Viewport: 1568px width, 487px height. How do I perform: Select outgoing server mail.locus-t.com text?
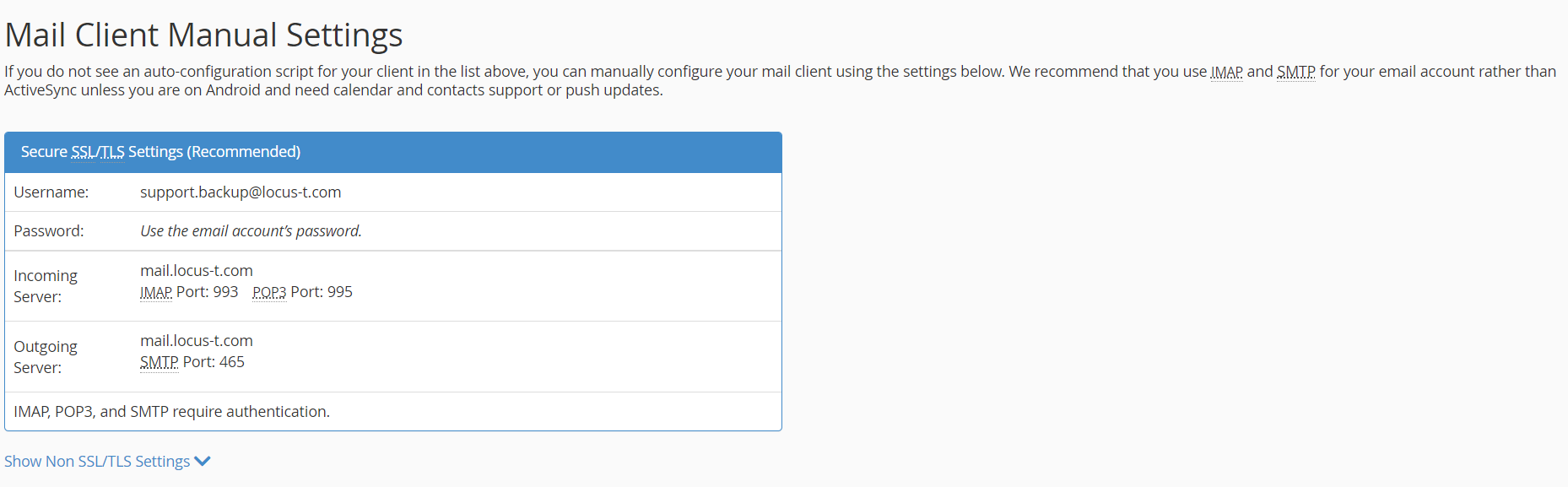tap(197, 341)
